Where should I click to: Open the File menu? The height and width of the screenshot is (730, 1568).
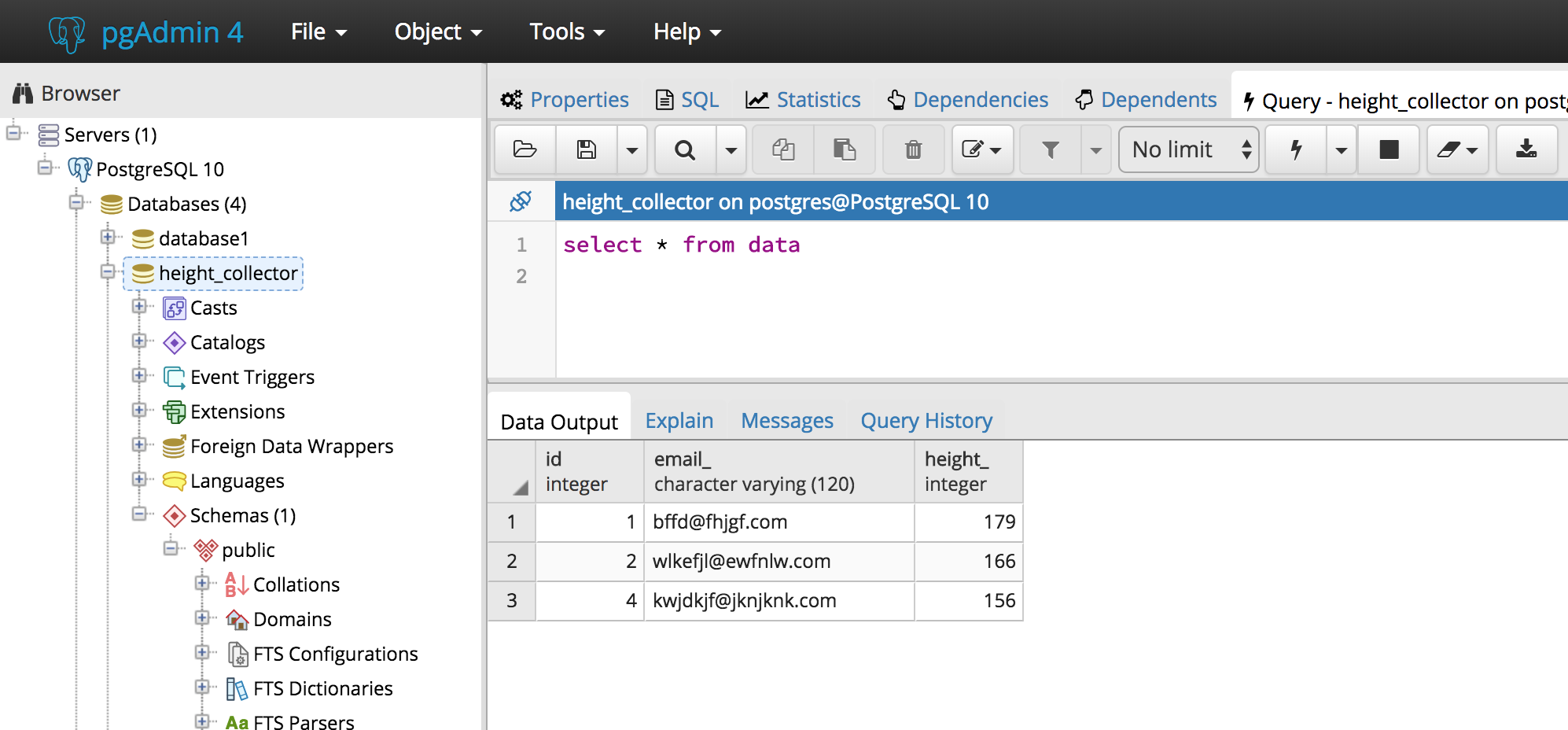point(319,31)
